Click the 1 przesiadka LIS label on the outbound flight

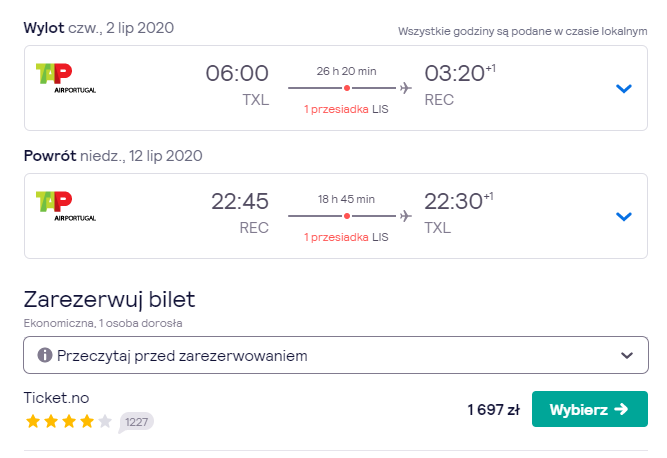(346, 109)
